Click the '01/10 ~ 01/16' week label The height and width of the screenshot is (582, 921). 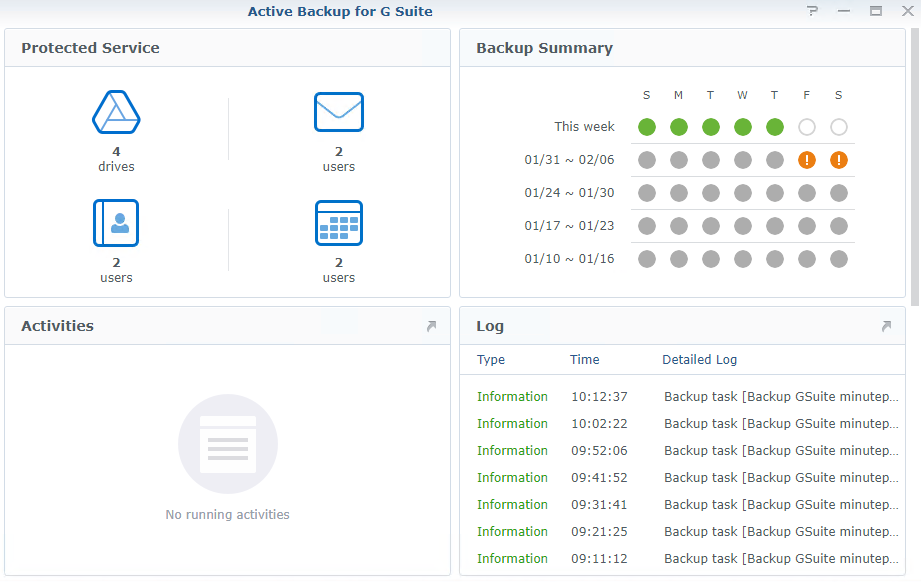569,258
